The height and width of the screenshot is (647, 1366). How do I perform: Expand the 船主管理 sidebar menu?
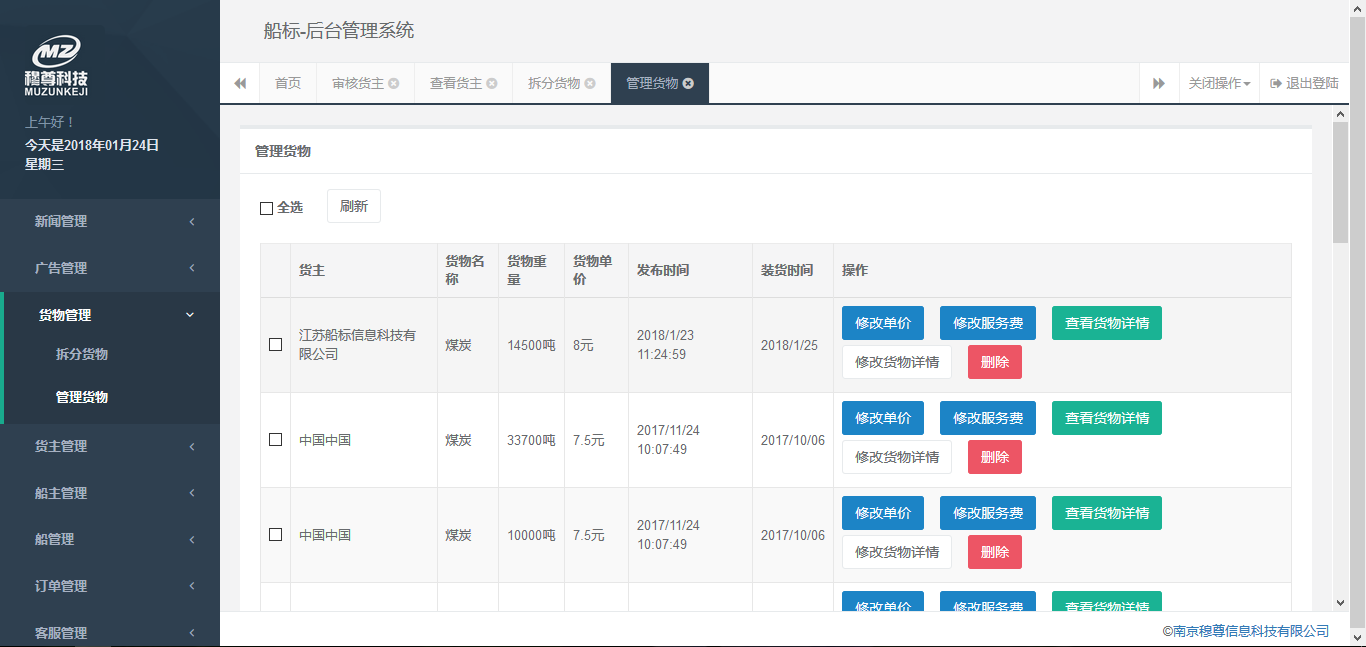pos(110,493)
